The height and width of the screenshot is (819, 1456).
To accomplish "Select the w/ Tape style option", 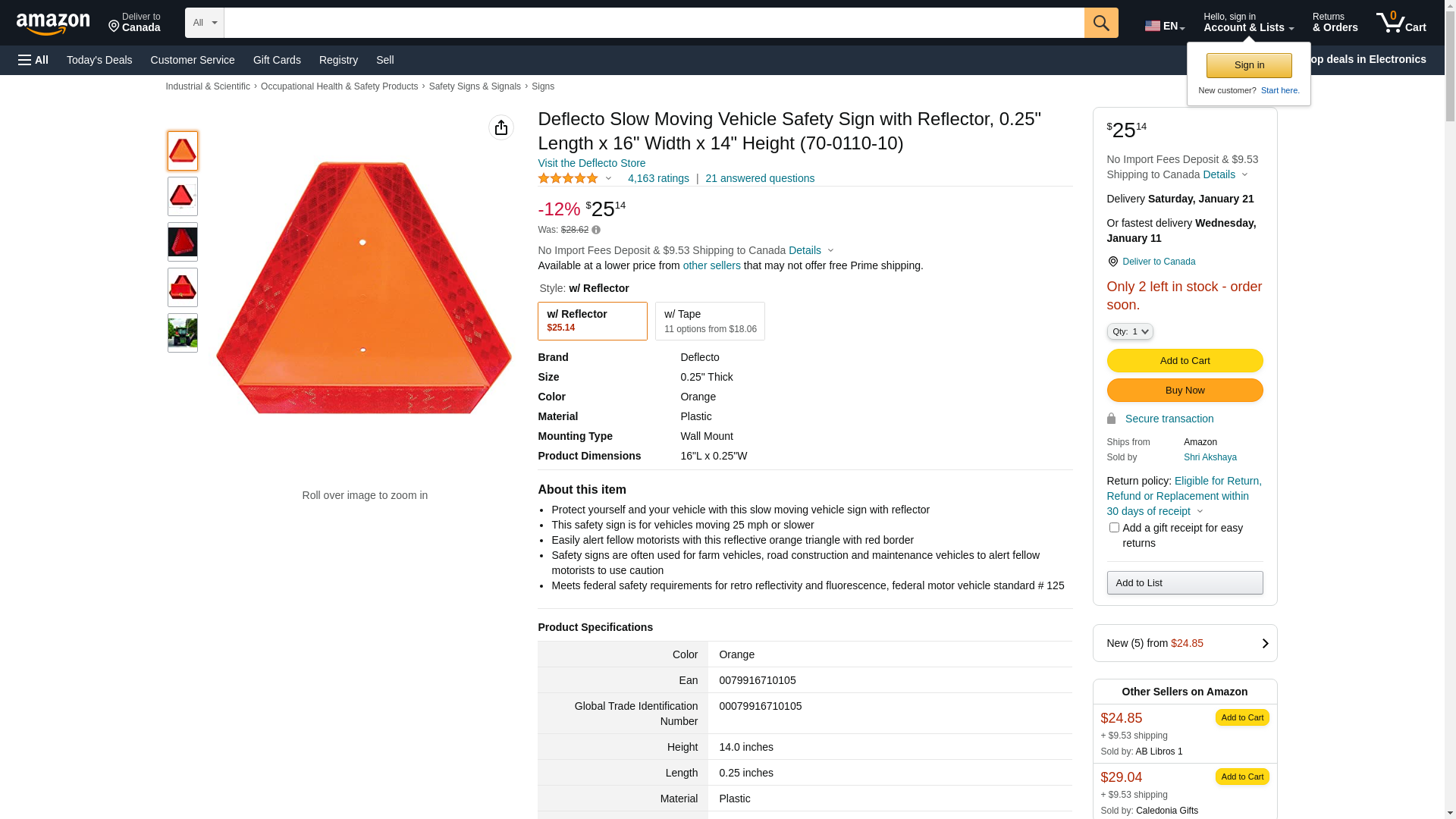I will 709,321.
